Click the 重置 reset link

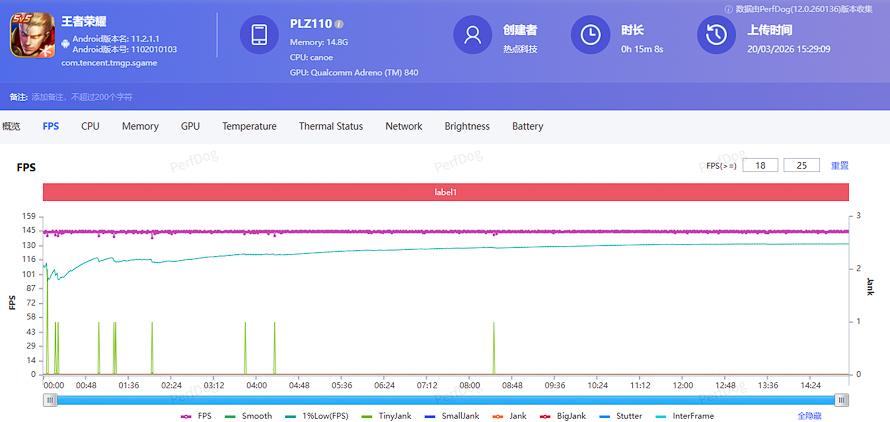[x=839, y=166]
